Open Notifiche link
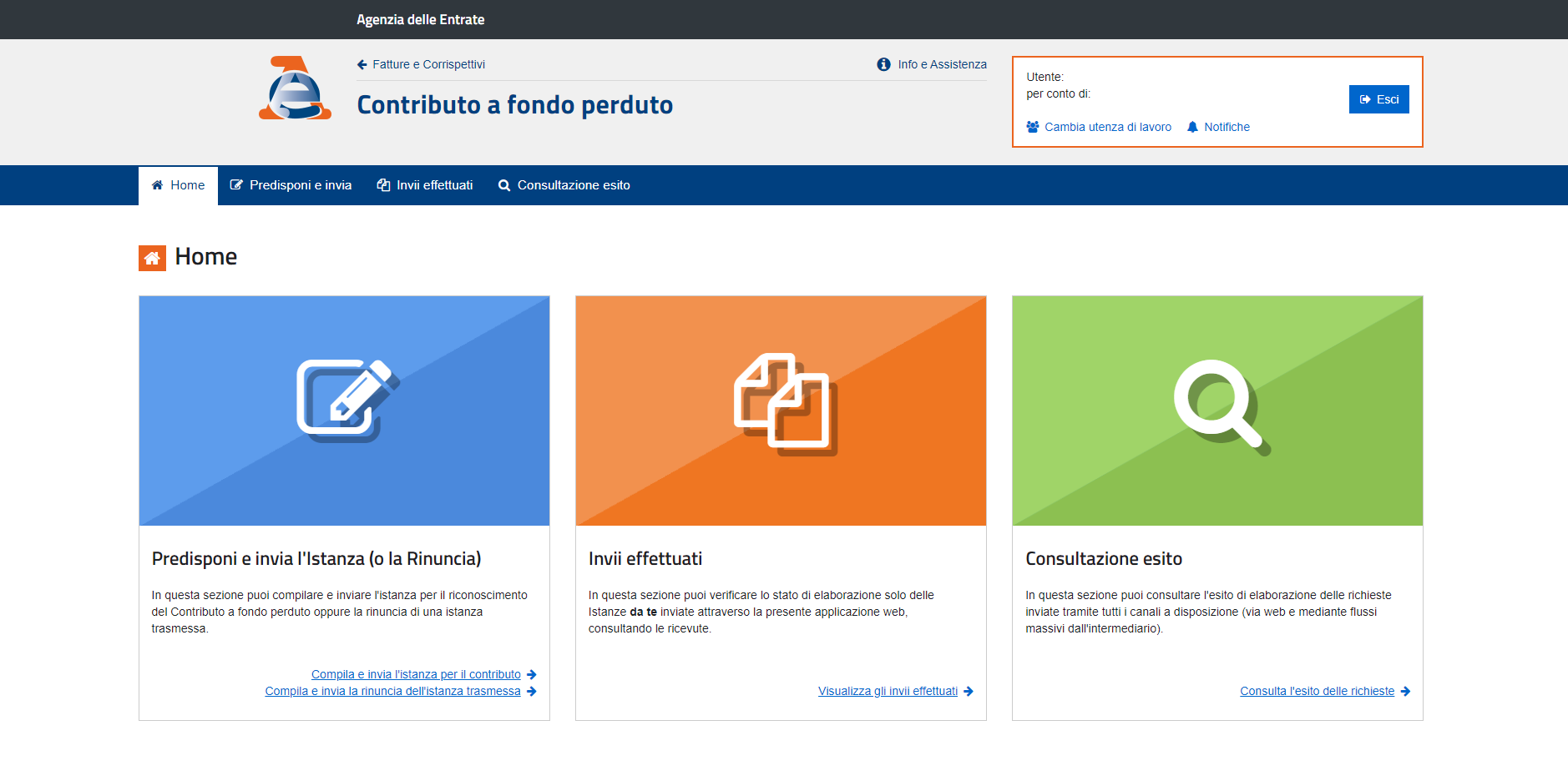1568x771 pixels. point(1227,127)
